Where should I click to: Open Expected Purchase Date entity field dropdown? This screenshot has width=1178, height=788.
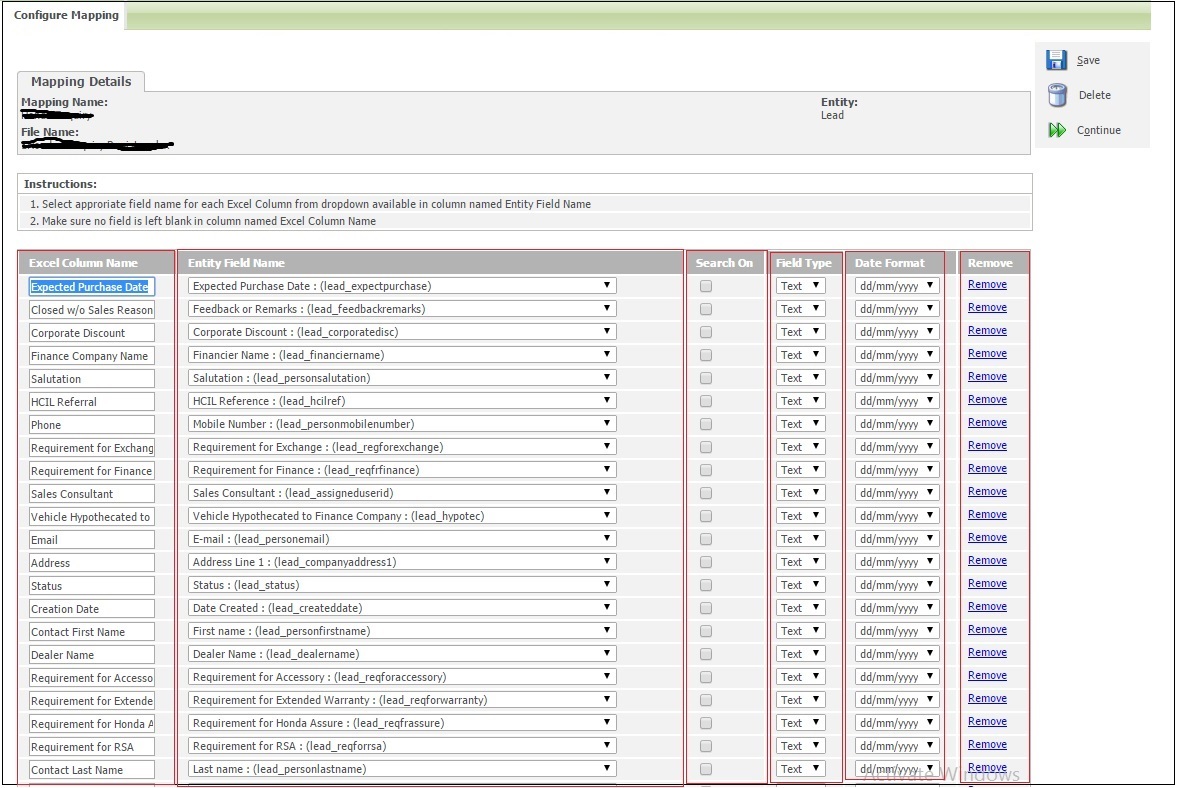[402, 285]
